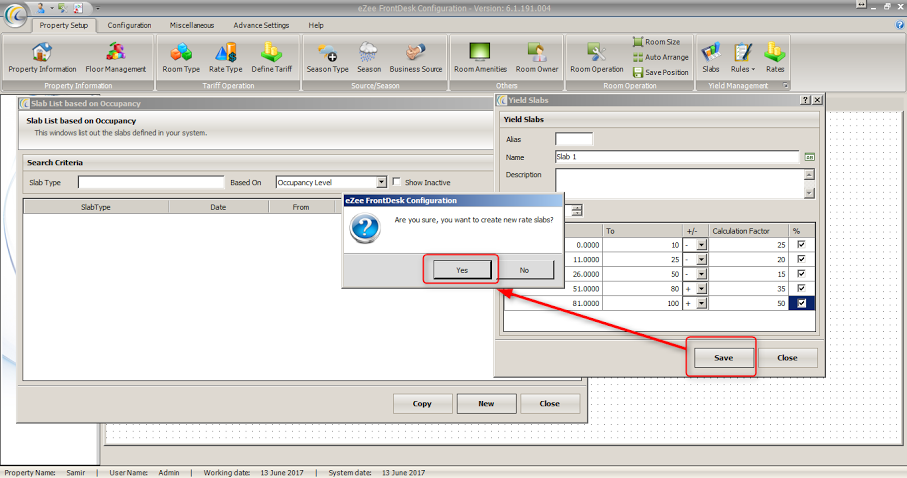Toggle percent checkbox in row 26.0000
Viewport: 907px width, 478px height.
[x=801, y=273]
